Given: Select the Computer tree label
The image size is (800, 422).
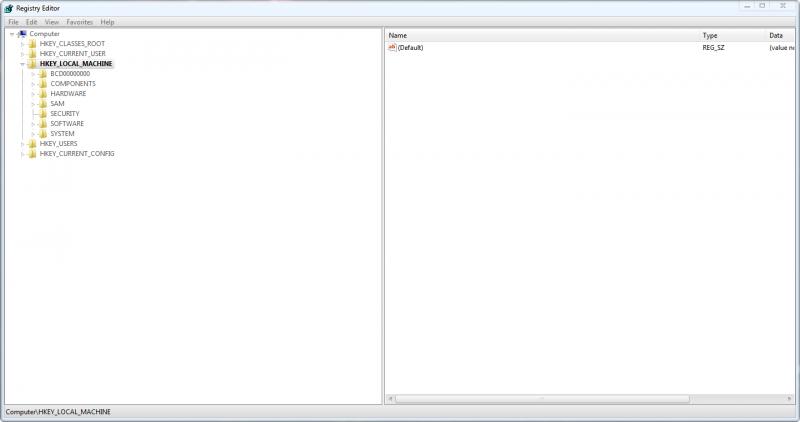Looking at the screenshot, I should click(x=44, y=34).
